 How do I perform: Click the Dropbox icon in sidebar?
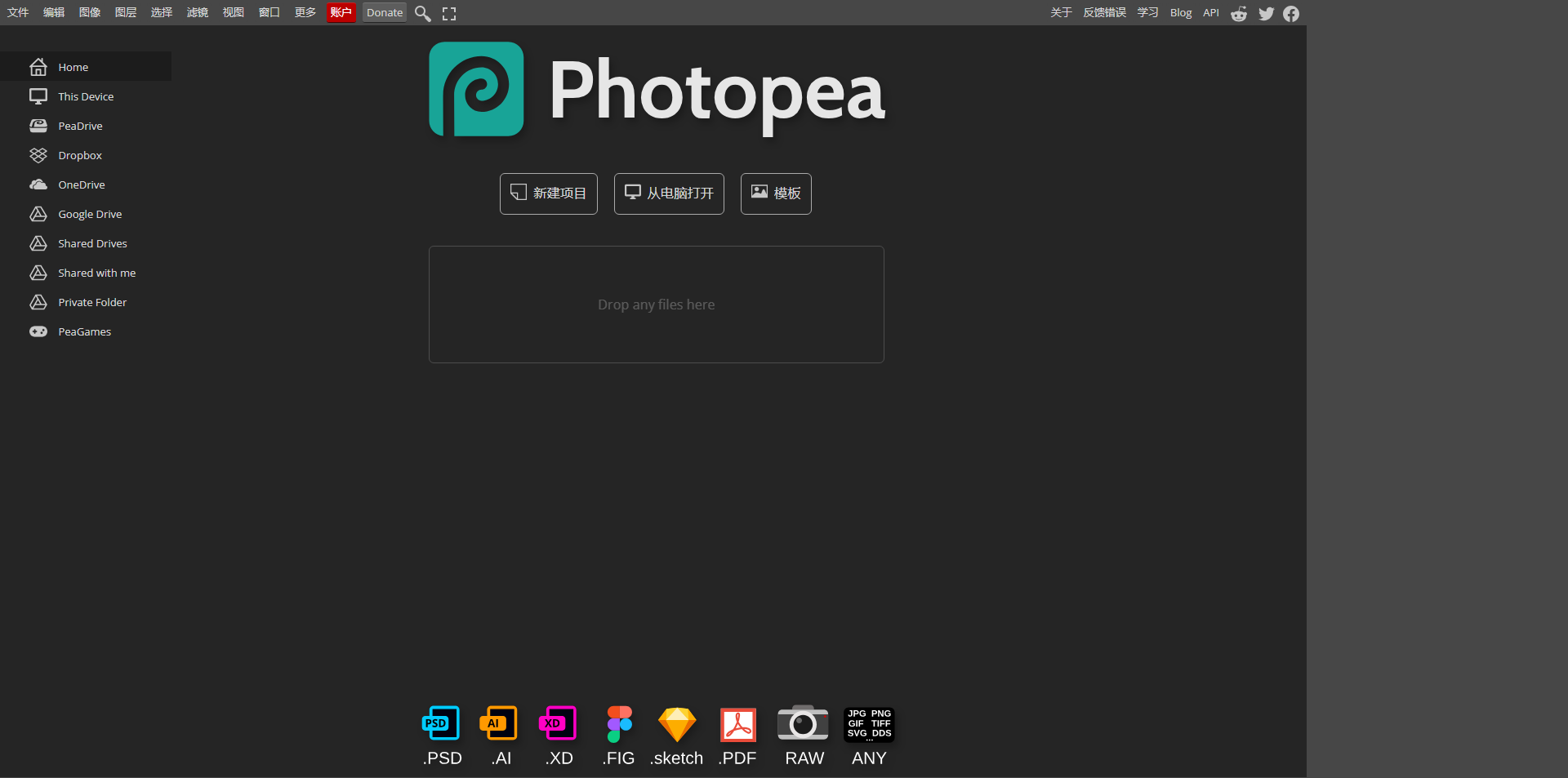click(x=38, y=155)
